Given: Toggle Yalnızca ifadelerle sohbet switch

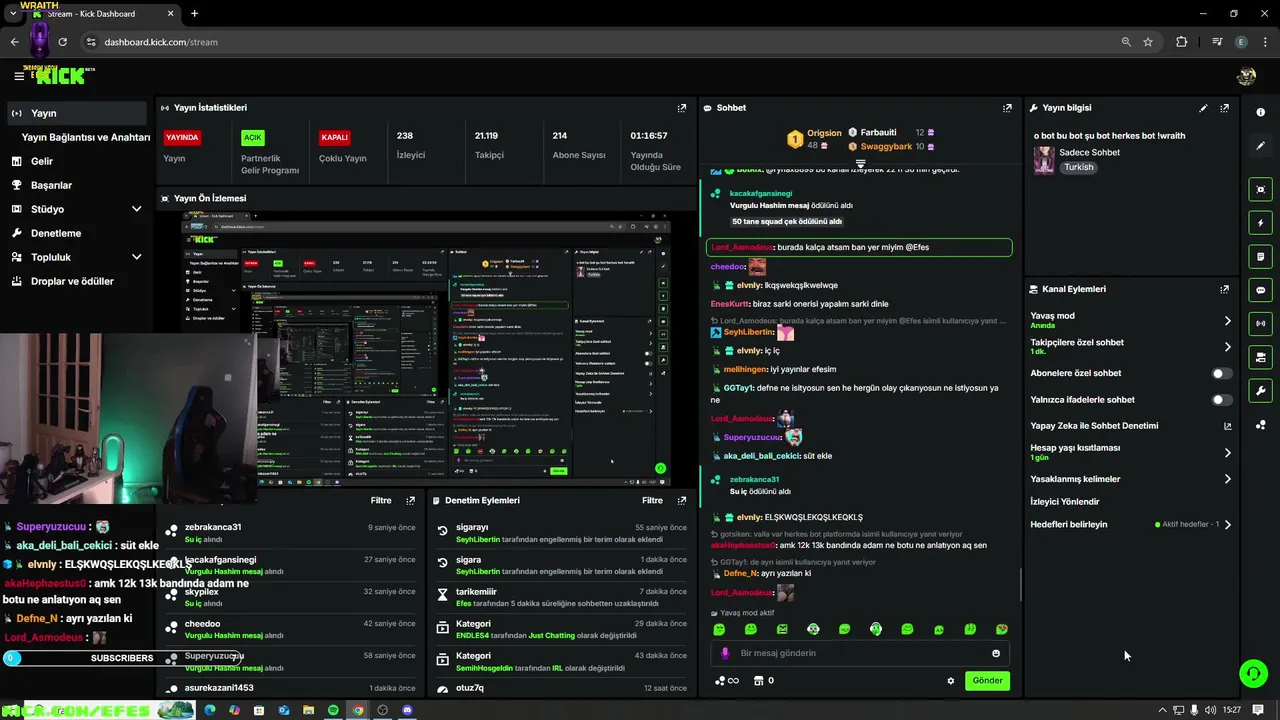Looking at the screenshot, I should click(1221, 400).
